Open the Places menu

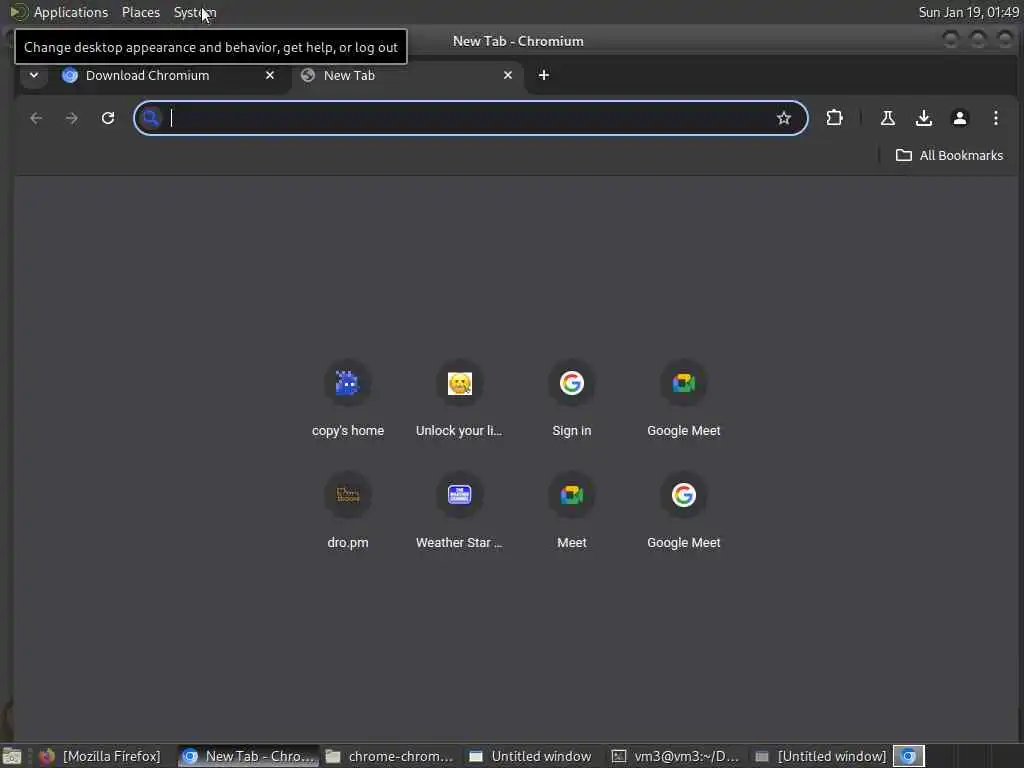(x=140, y=12)
